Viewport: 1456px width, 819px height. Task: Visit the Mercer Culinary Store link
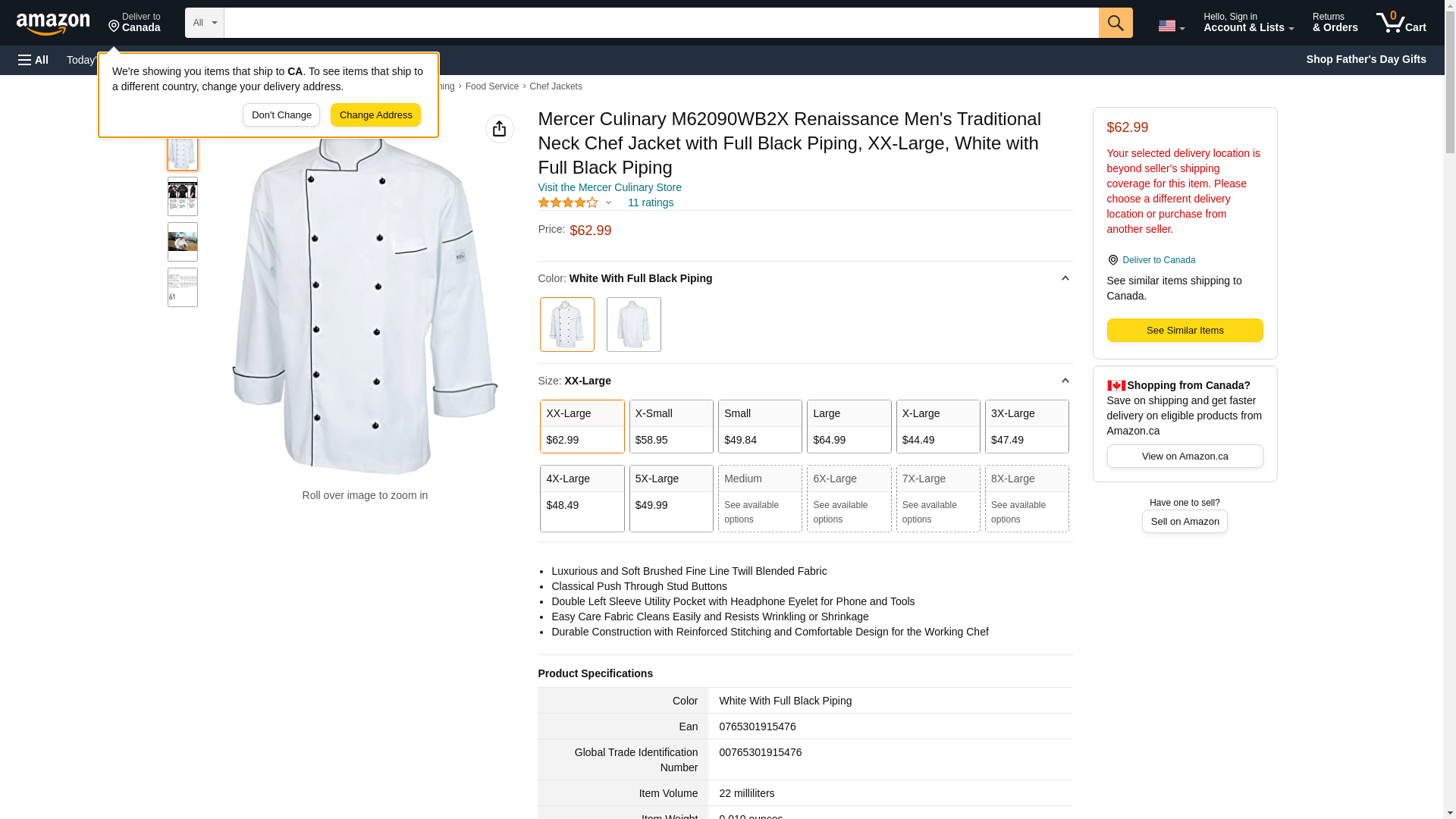click(610, 187)
